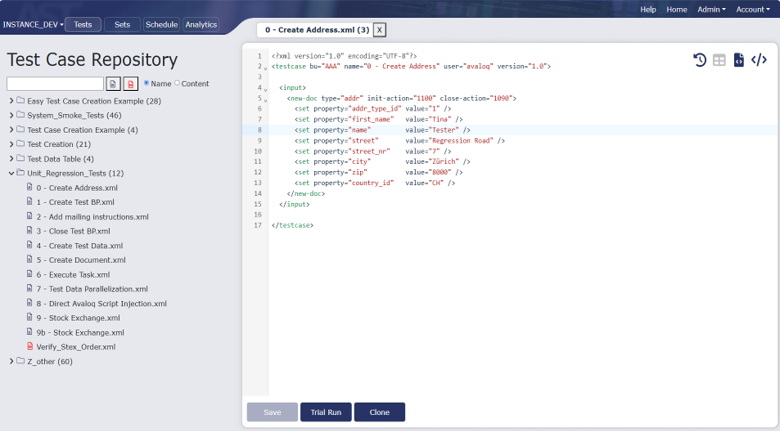Click the test case search input field
This screenshot has width=780, height=431.
pos(55,84)
